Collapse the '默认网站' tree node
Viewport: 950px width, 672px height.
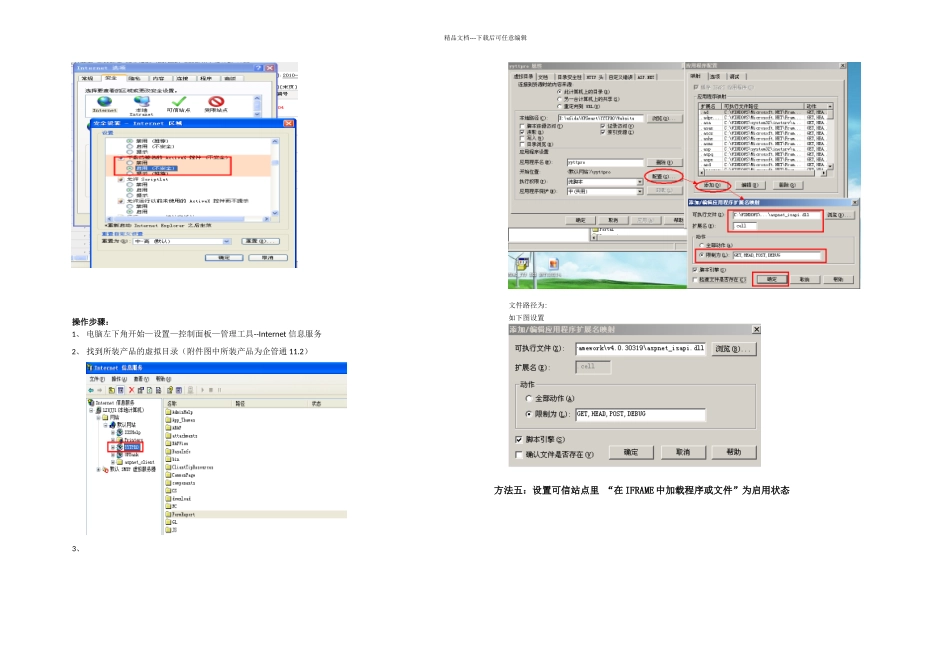pos(105,425)
